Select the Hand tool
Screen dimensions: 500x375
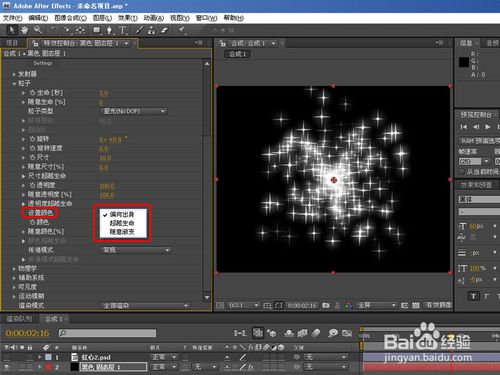click(x=24, y=30)
